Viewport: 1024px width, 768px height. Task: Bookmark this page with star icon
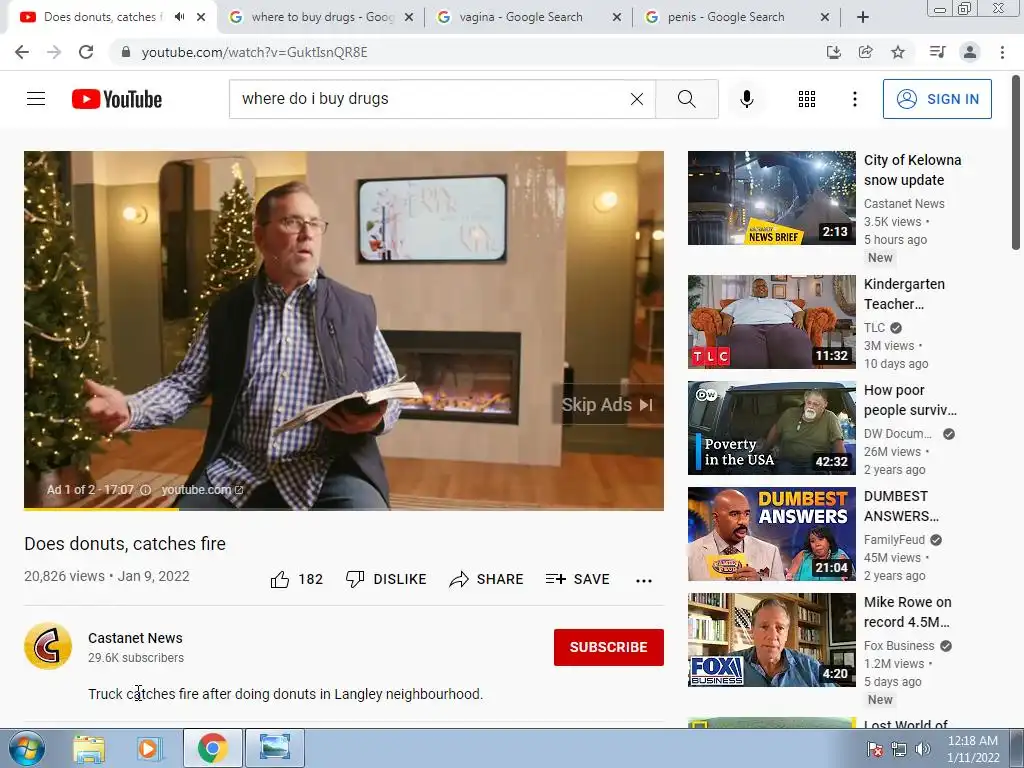coord(898,52)
